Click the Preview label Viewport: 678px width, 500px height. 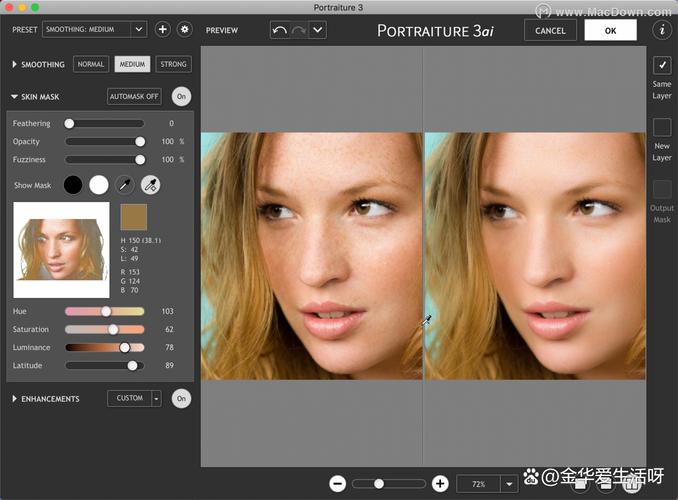click(x=222, y=30)
